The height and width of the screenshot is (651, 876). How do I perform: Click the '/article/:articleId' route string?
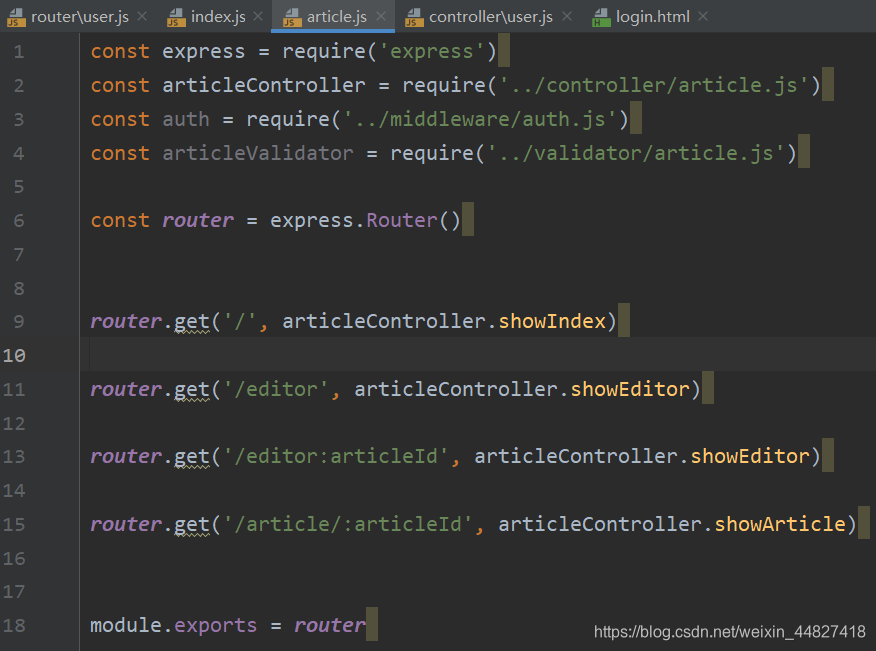pos(348,524)
